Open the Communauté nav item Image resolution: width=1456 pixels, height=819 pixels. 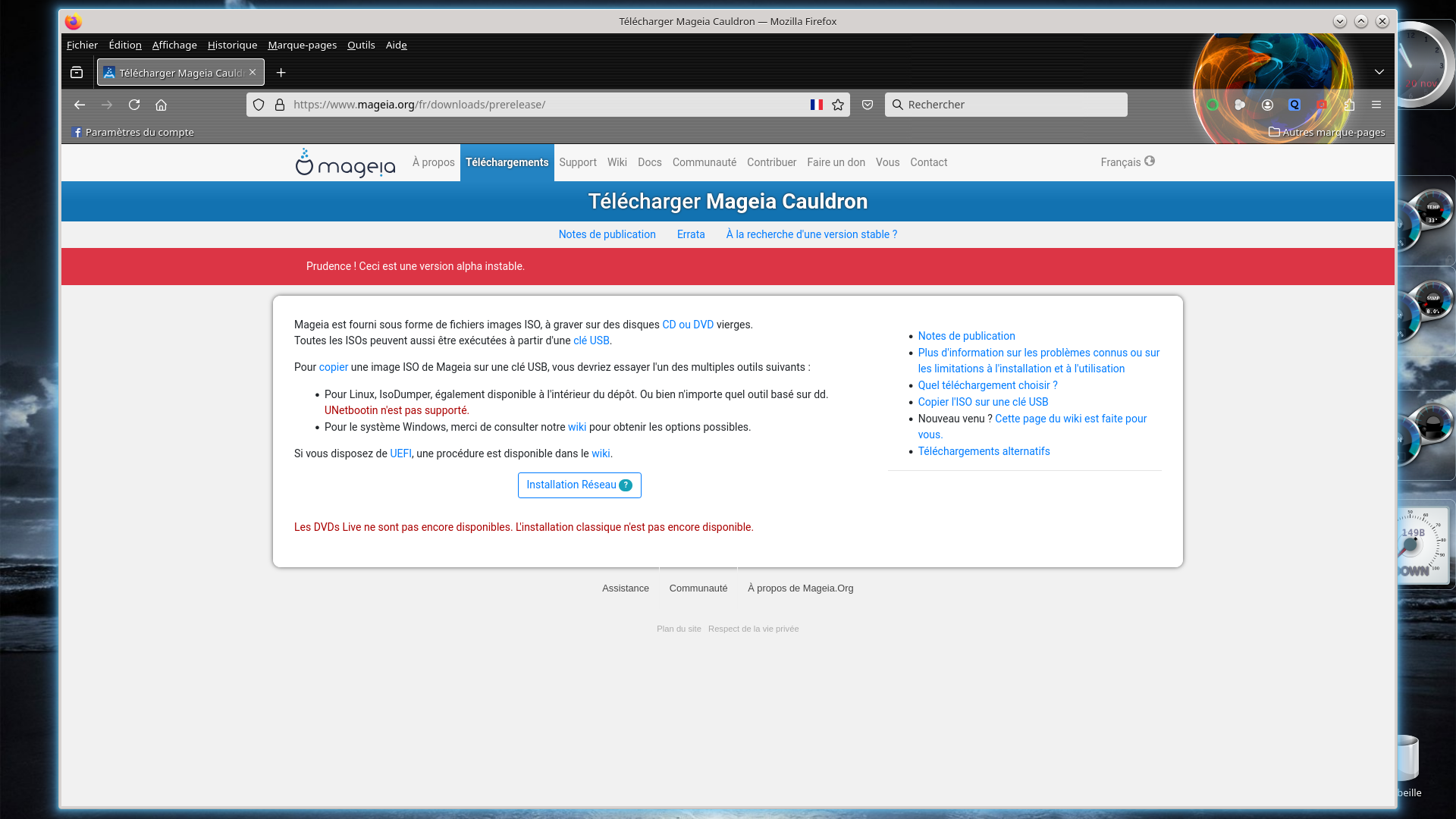[704, 162]
